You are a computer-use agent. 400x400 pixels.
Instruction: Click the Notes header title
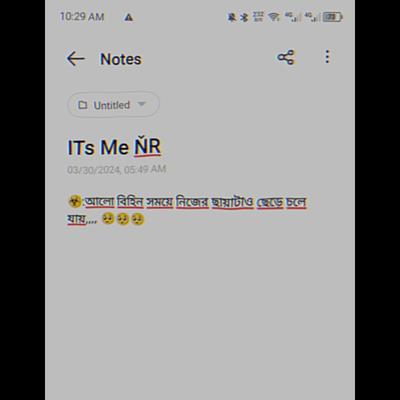click(x=121, y=59)
